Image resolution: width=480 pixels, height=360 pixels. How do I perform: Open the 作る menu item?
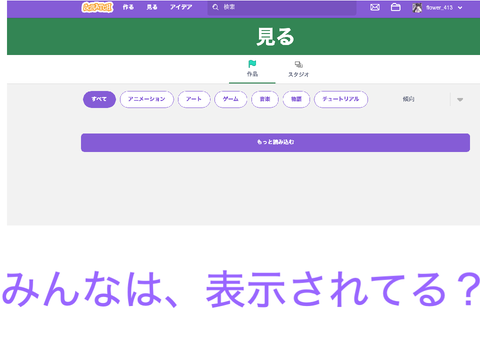coord(128,7)
